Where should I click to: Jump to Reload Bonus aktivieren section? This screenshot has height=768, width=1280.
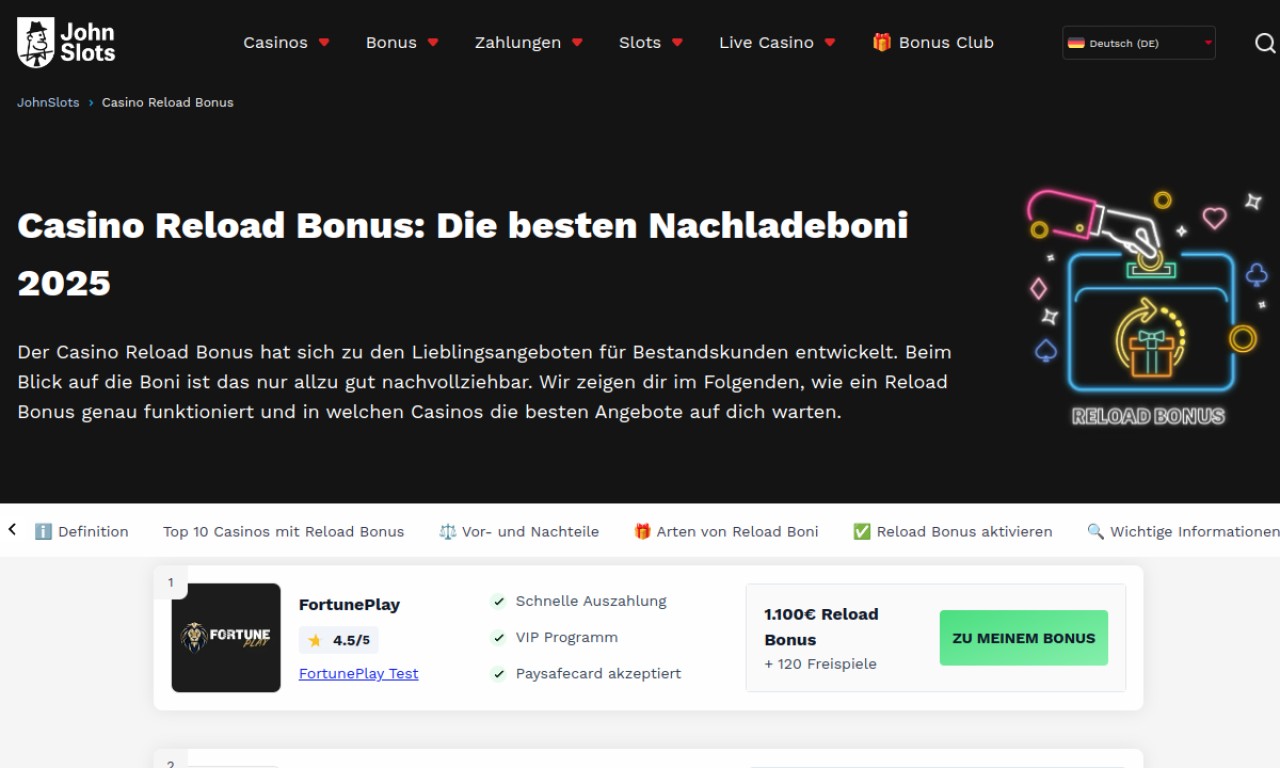click(x=952, y=532)
